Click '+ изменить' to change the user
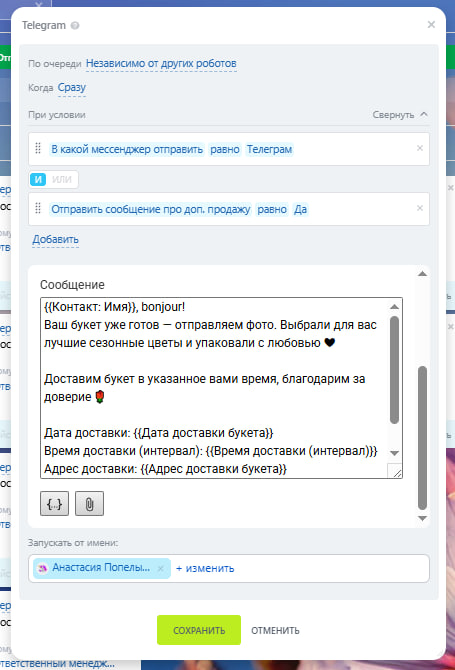The height and width of the screenshot is (670, 455). coord(205,568)
